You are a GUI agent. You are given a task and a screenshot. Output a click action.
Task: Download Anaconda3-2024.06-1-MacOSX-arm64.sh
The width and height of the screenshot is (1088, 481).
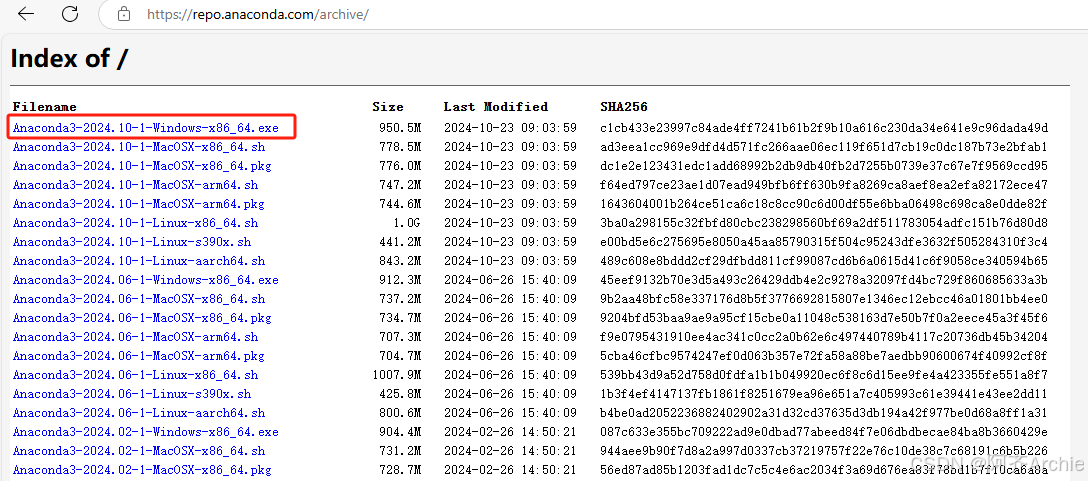pyautogui.click(x=135, y=337)
